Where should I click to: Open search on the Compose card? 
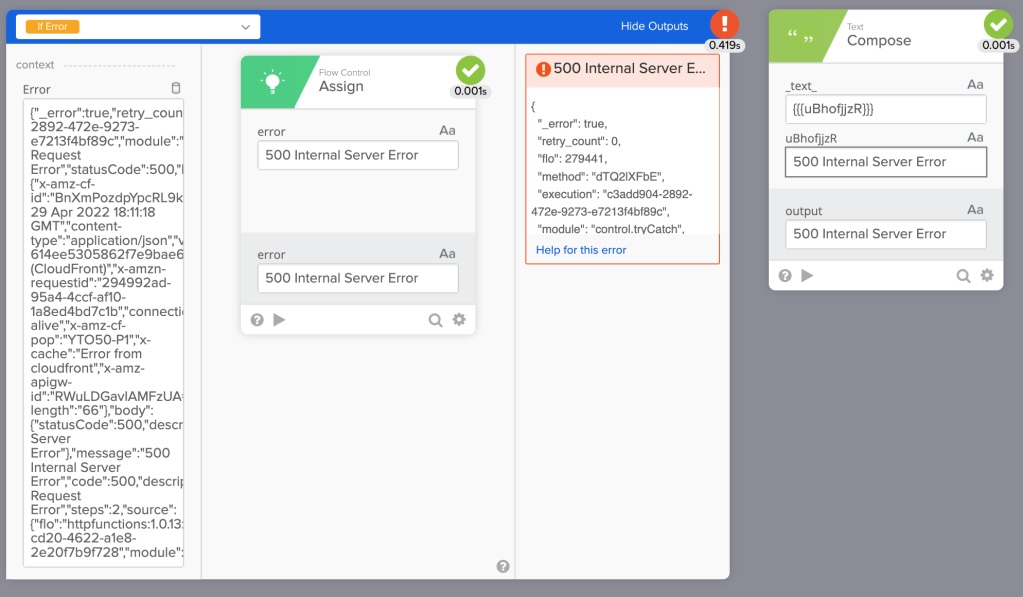tap(964, 275)
